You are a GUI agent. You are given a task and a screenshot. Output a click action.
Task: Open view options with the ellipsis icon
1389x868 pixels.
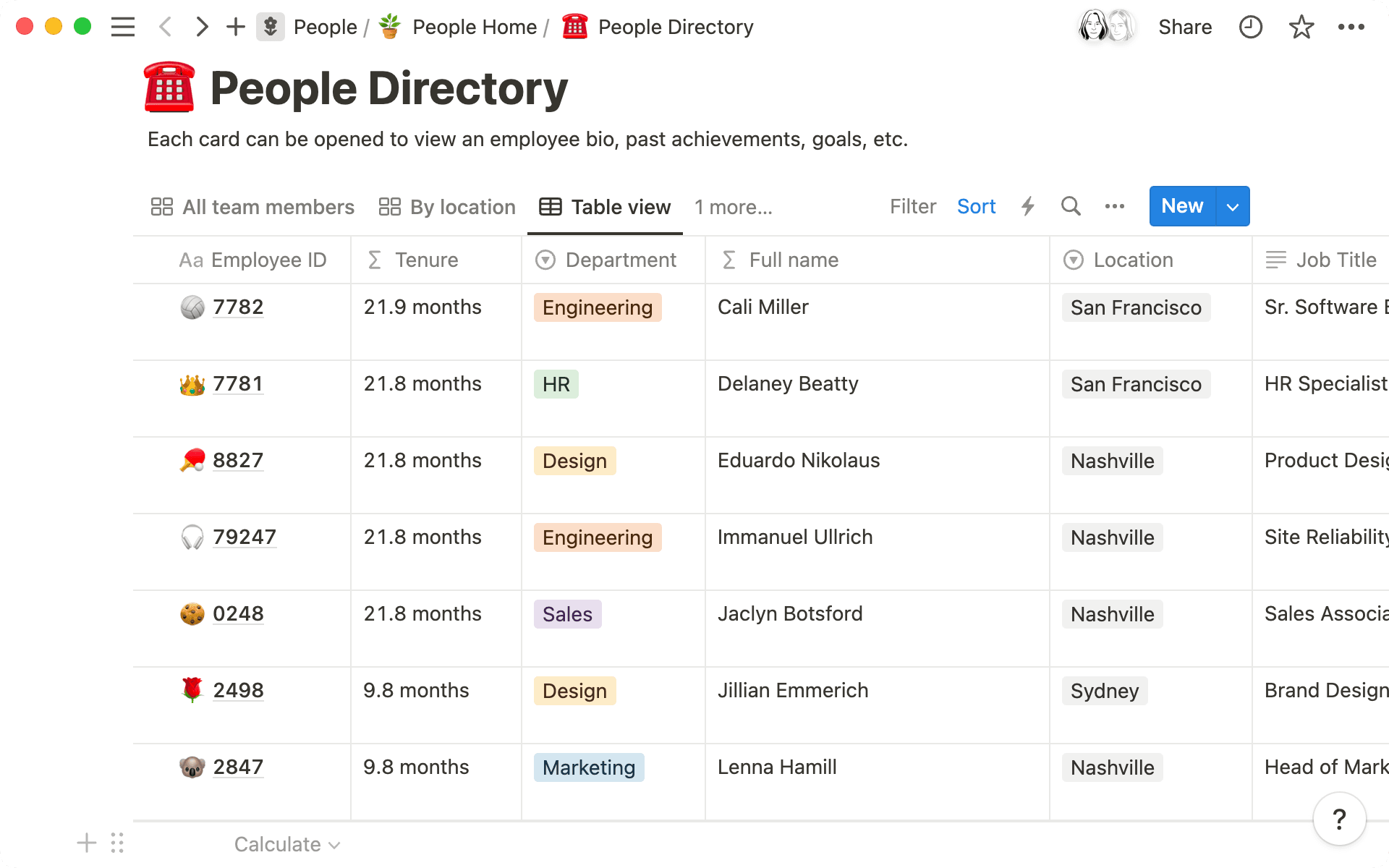click(1114, 206)
